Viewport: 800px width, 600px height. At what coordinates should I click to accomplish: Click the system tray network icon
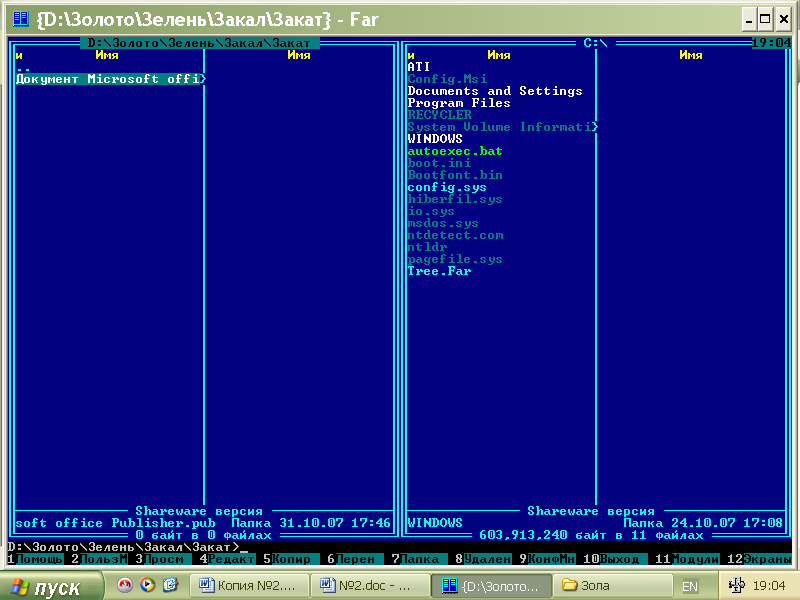[x=736, y=585]
